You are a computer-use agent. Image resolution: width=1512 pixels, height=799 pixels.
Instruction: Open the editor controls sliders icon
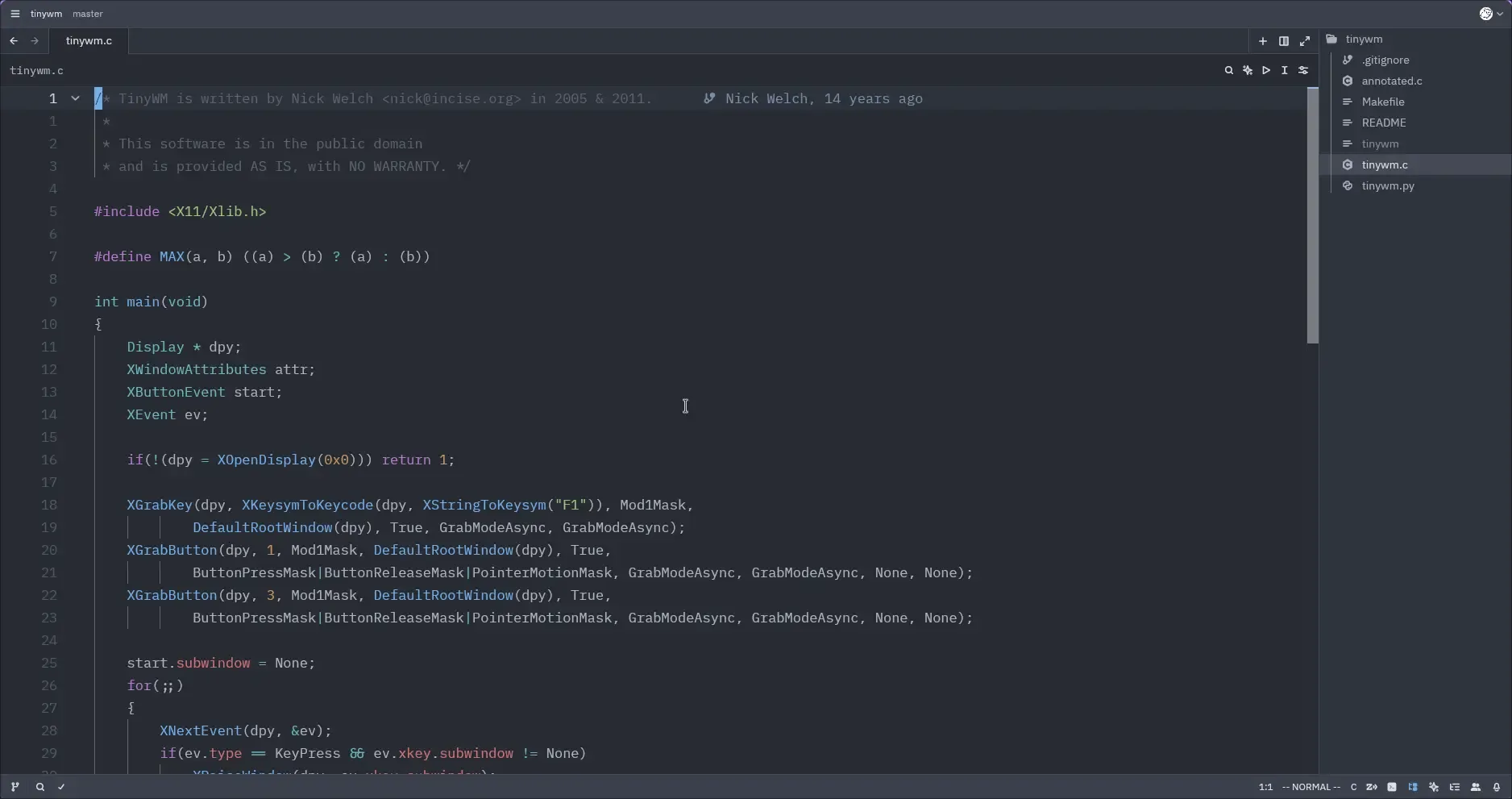coord(1303,71)
